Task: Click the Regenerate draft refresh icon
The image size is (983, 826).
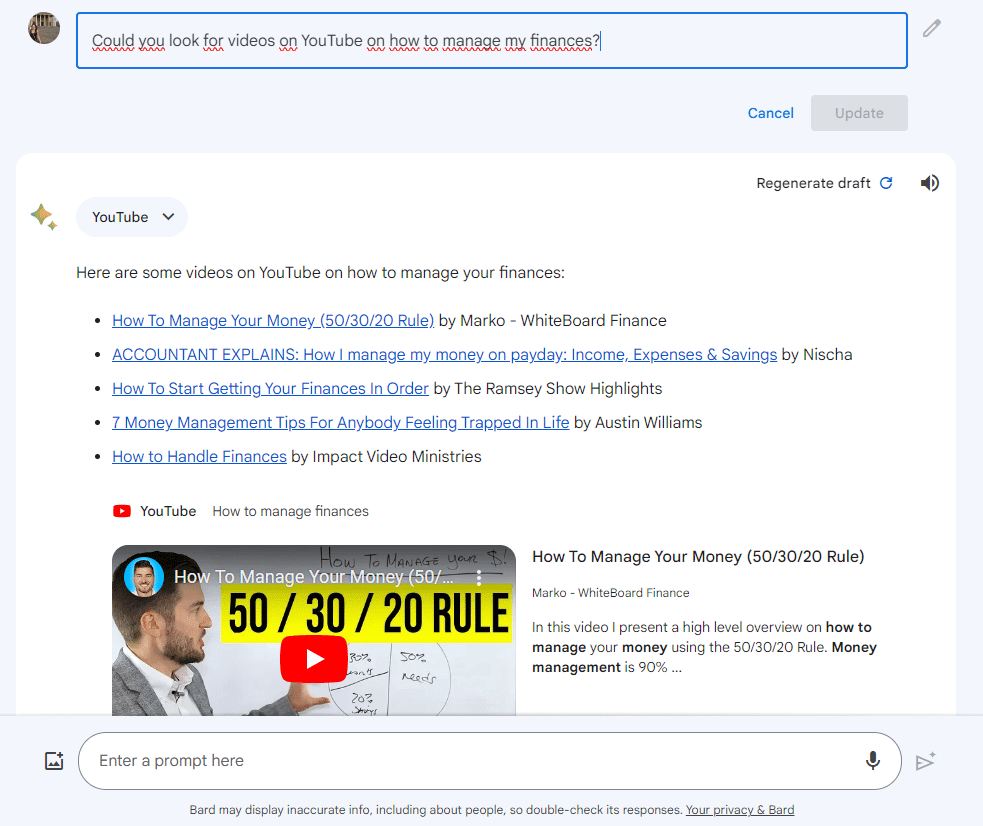Action: click(x=886, y=183)
